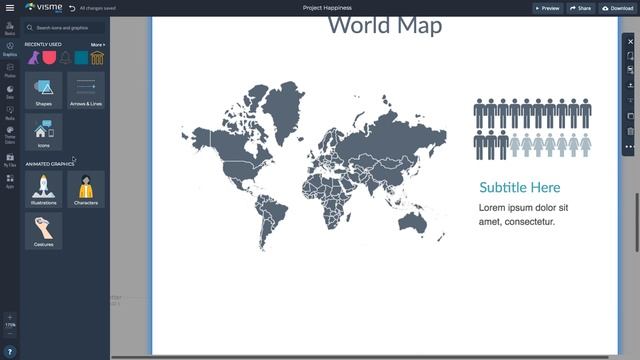Click the upload arrow icon in right panel

point(630,85)
